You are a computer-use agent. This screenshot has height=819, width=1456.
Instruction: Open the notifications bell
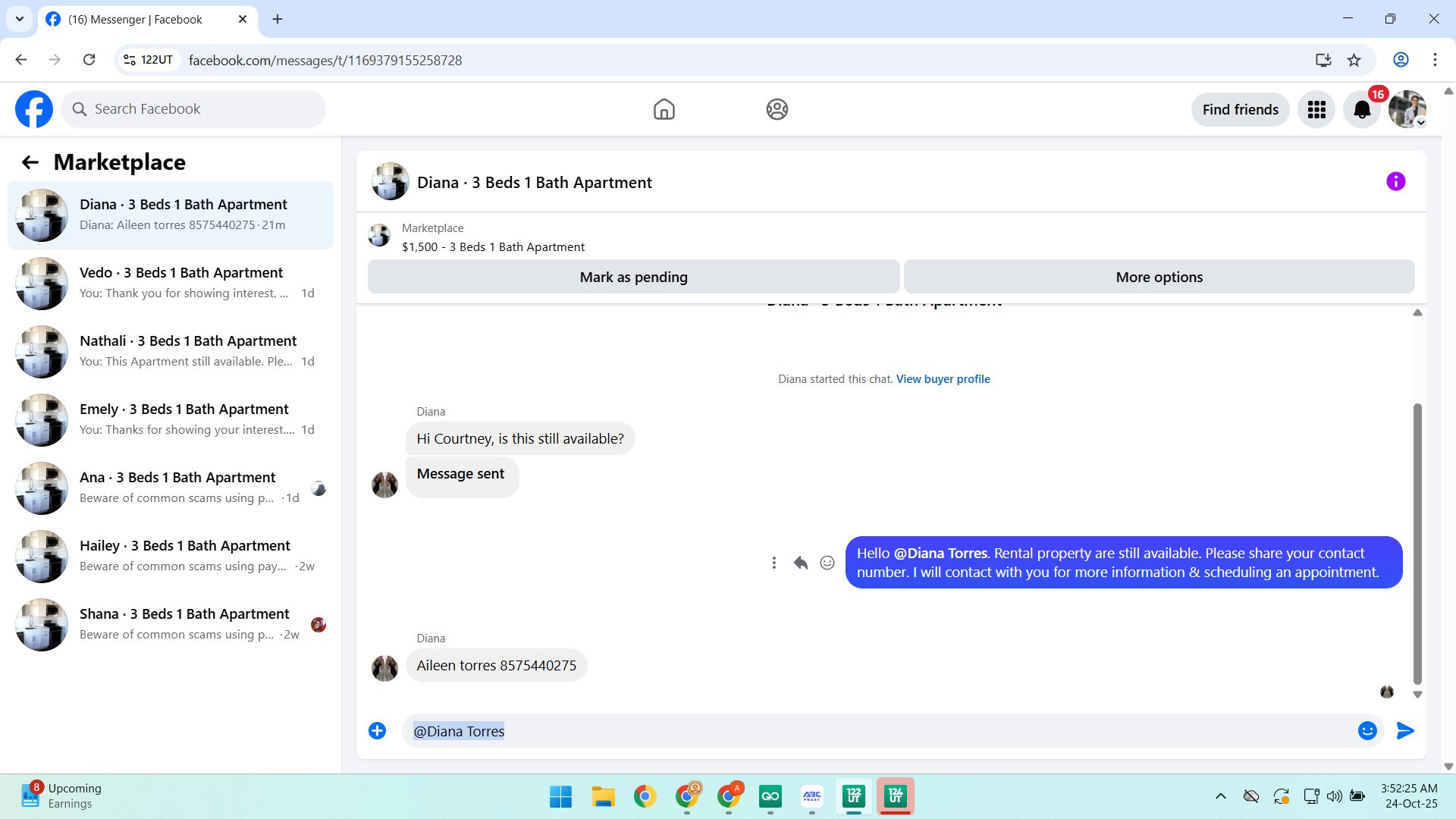pyautogui.click(x=1362, y=110)
